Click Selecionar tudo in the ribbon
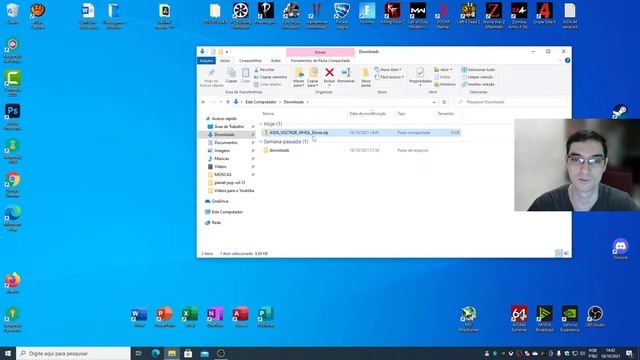The height and width of the screenshot is (360, 640). 478,70
